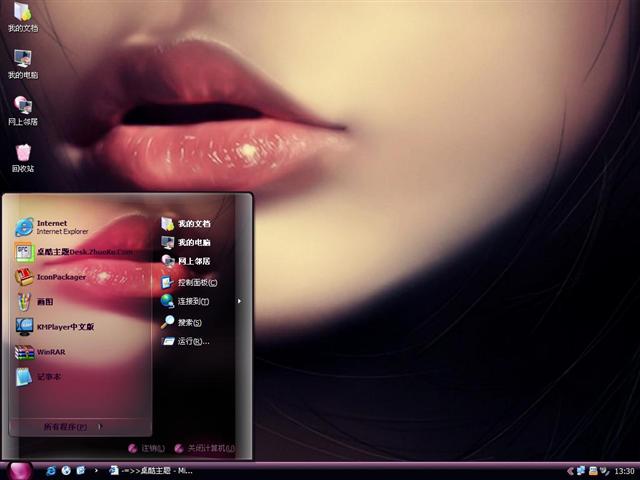640x480 pixels.
Task: Select 我的文档 desktop icon
Action: pos(23,17)
